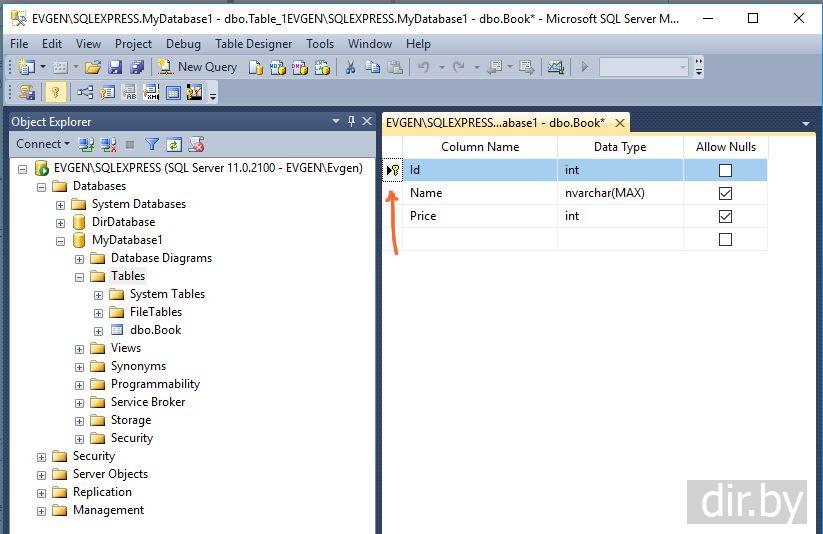This screenshot has height=534, width=823.
Task: Click the Open File folder icon
Action: (92, 67)
